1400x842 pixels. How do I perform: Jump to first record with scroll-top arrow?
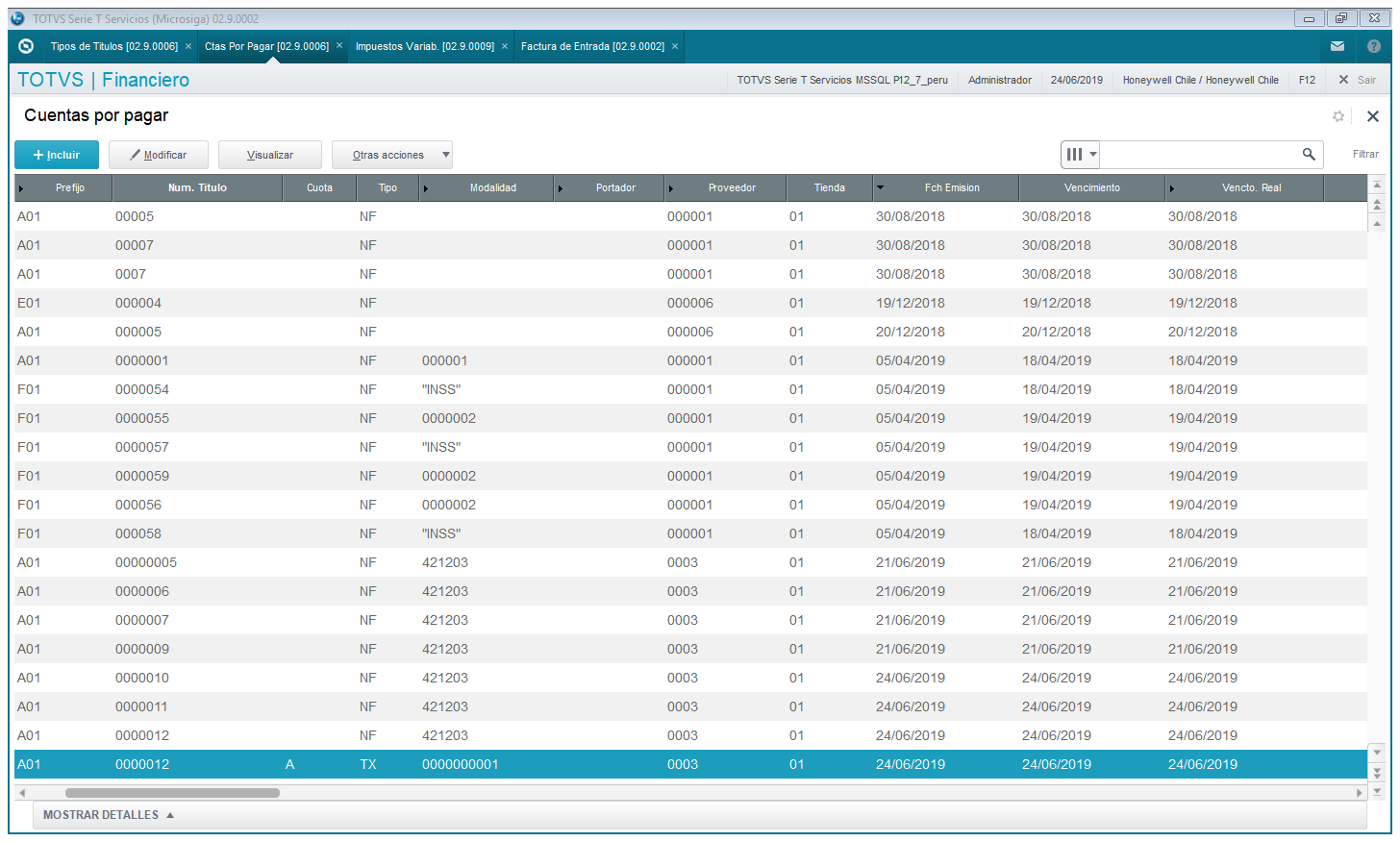[1377, 185]
